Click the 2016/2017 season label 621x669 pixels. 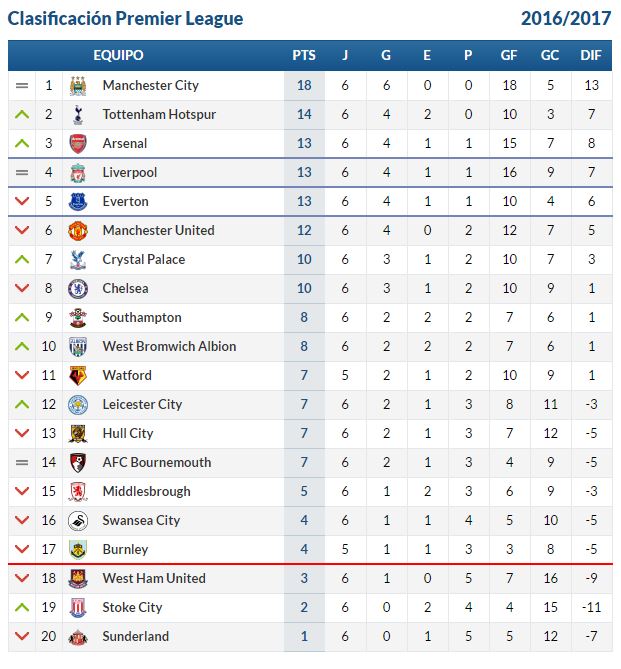click(x=566, y=18)
